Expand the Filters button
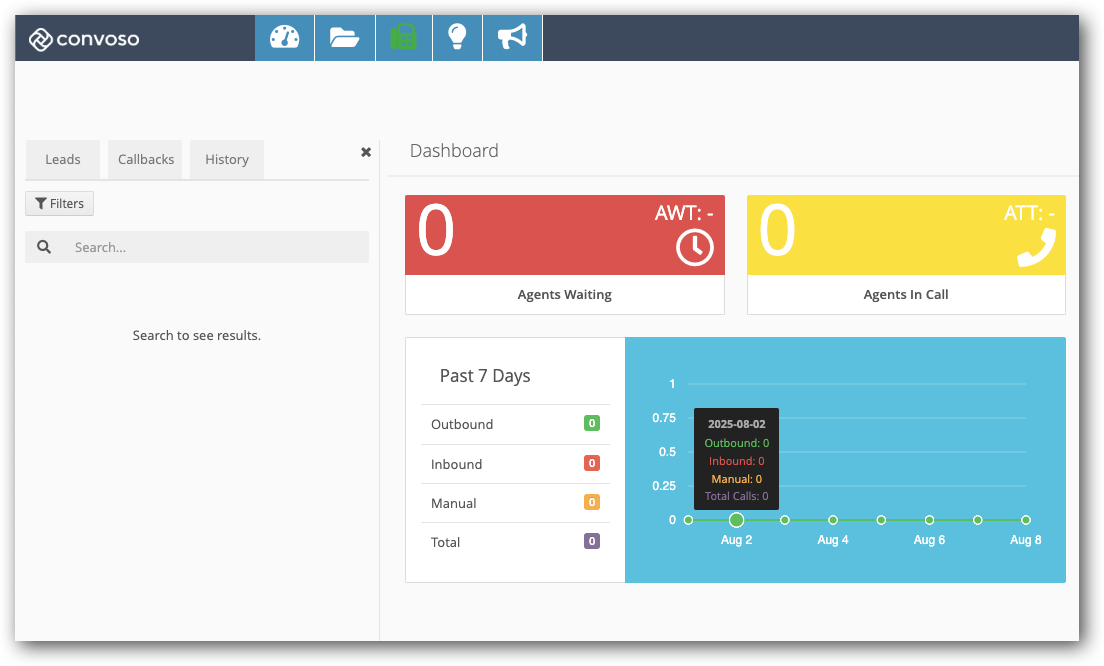Image resolution: width=1104 pixels, height=666 pixels. click(x=59, y=204)
